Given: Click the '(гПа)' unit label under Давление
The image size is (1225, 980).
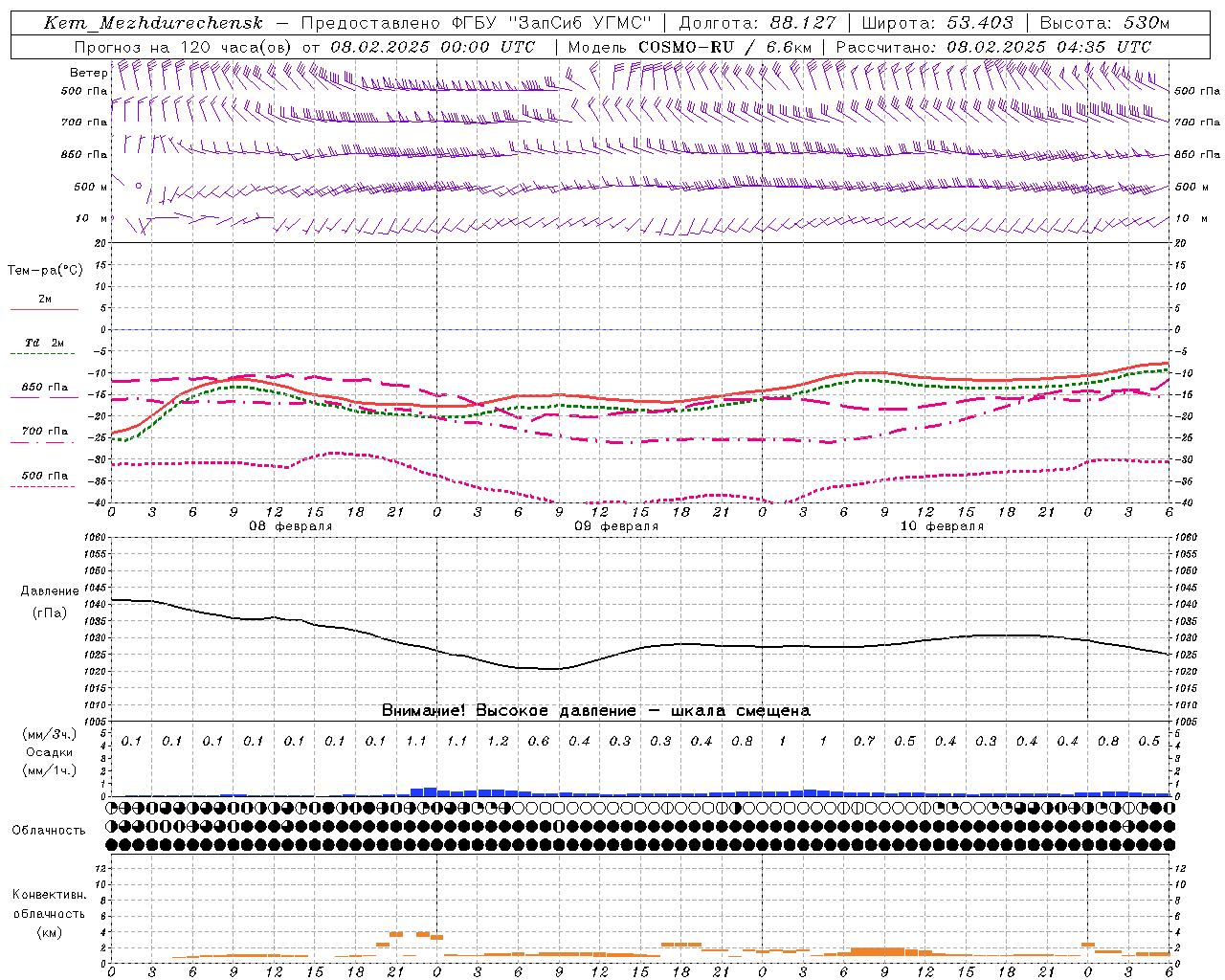Looking at the screenshot, I should pyautogui.click(x=50, y=612).
